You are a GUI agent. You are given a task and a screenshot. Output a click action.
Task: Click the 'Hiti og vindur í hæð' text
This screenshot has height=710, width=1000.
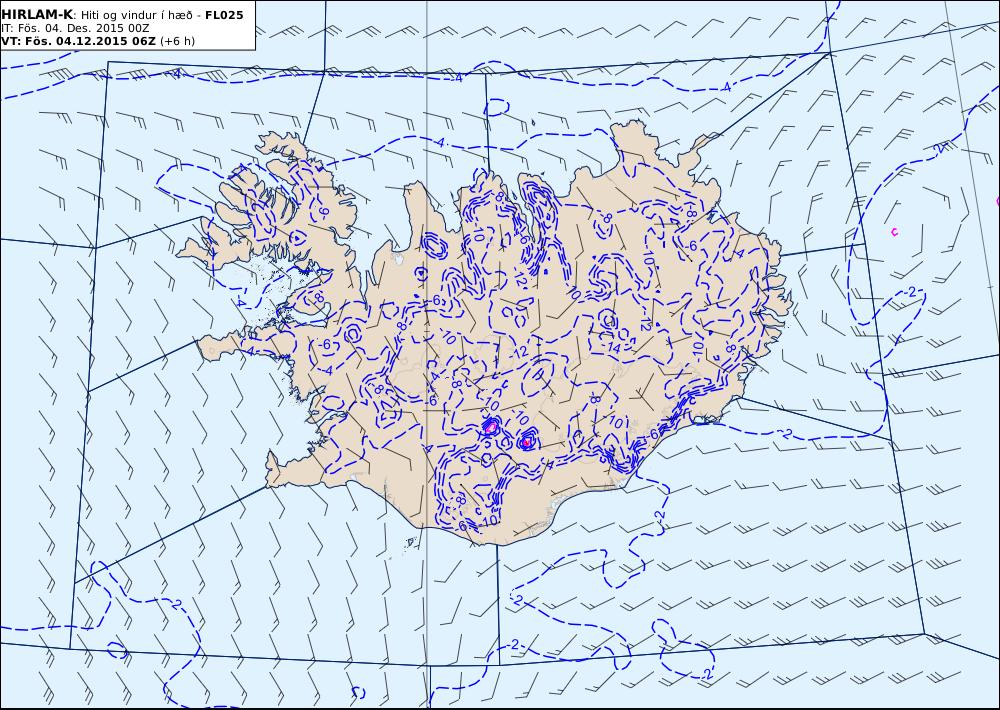(x=136, y=15)
